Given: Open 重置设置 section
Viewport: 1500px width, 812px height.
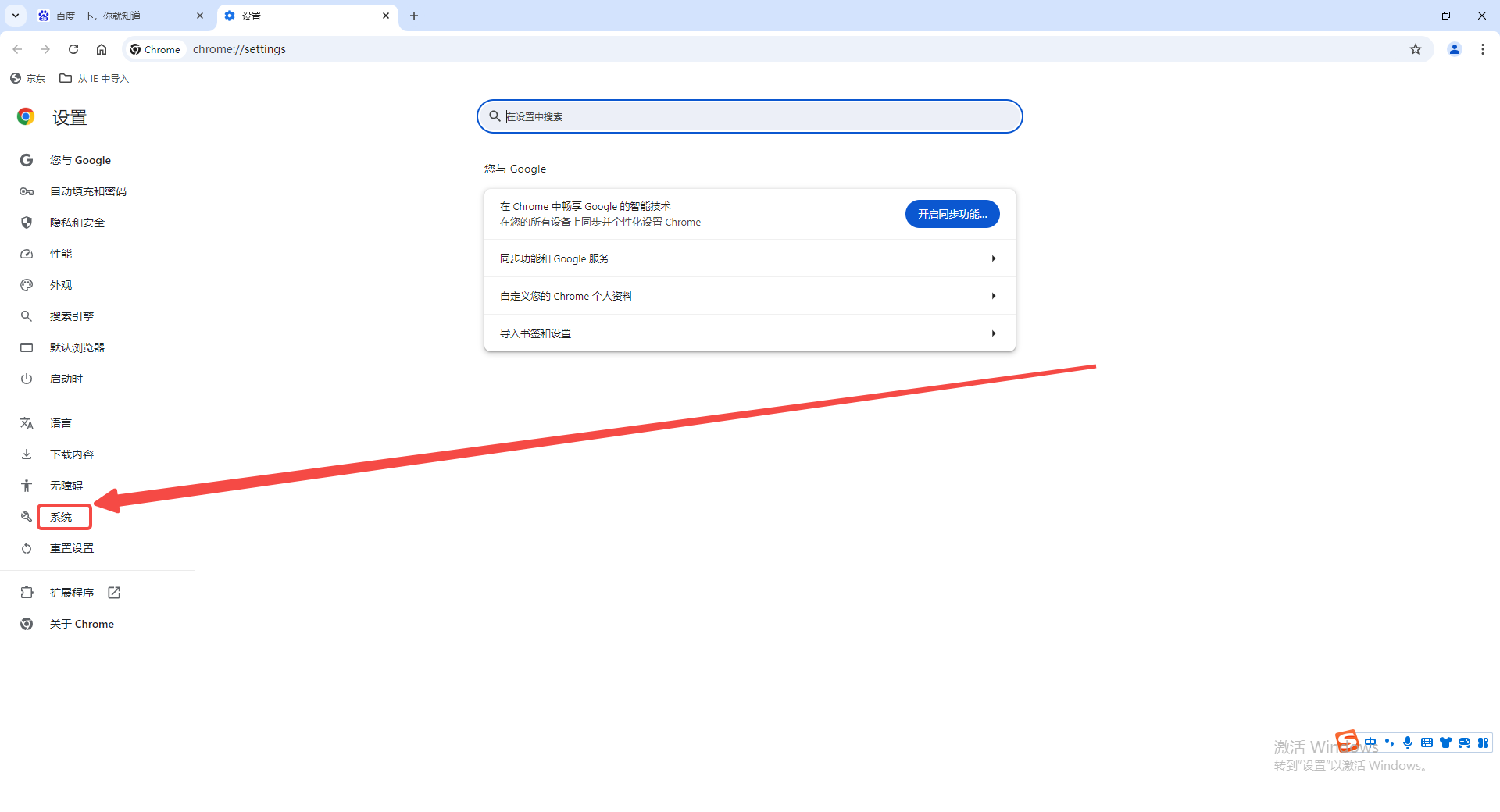Looking at the screenshot, I should click(72, 548).
